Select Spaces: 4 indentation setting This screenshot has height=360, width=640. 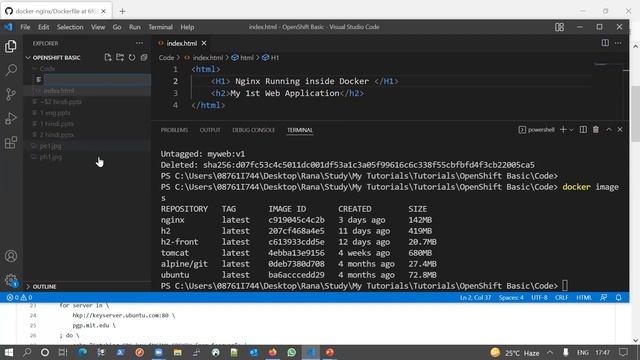coord(511,298)
